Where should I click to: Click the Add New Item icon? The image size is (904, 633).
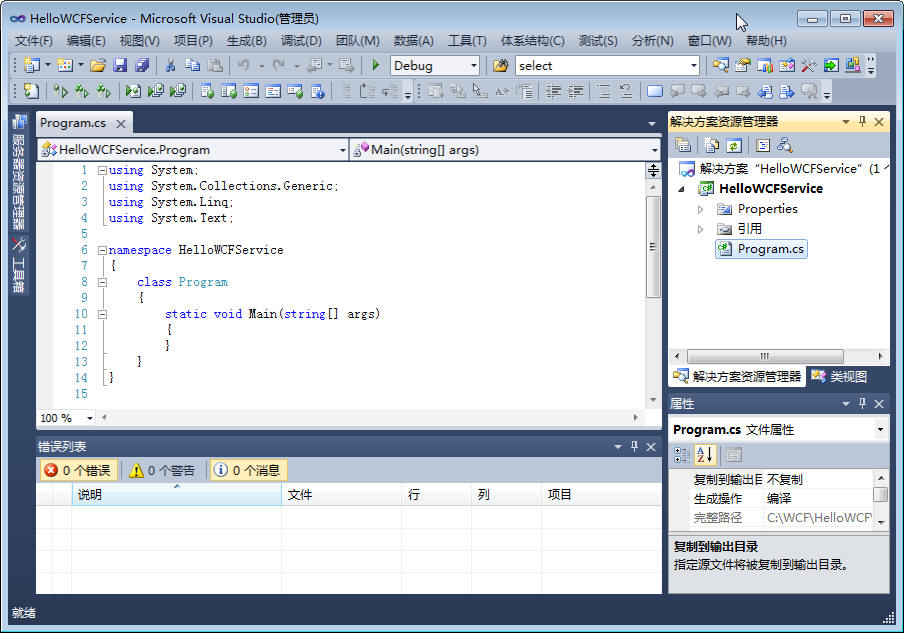point(65,66)
